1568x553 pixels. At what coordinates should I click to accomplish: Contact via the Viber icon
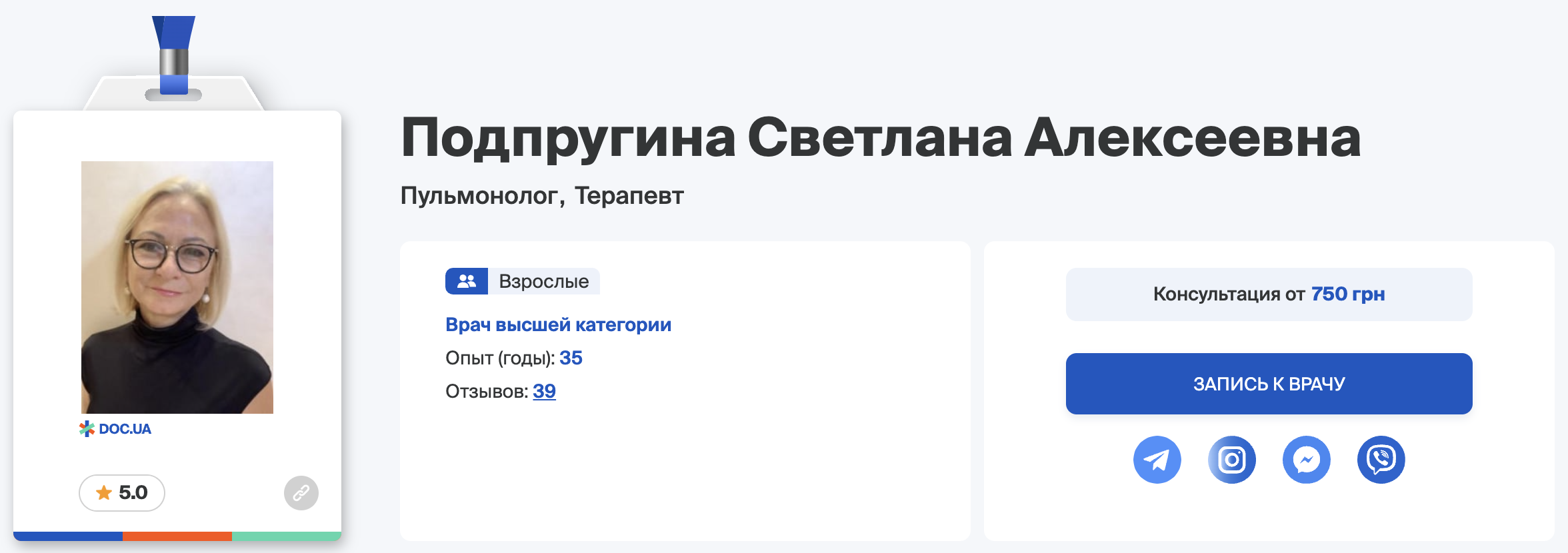tap(1381, 460)
